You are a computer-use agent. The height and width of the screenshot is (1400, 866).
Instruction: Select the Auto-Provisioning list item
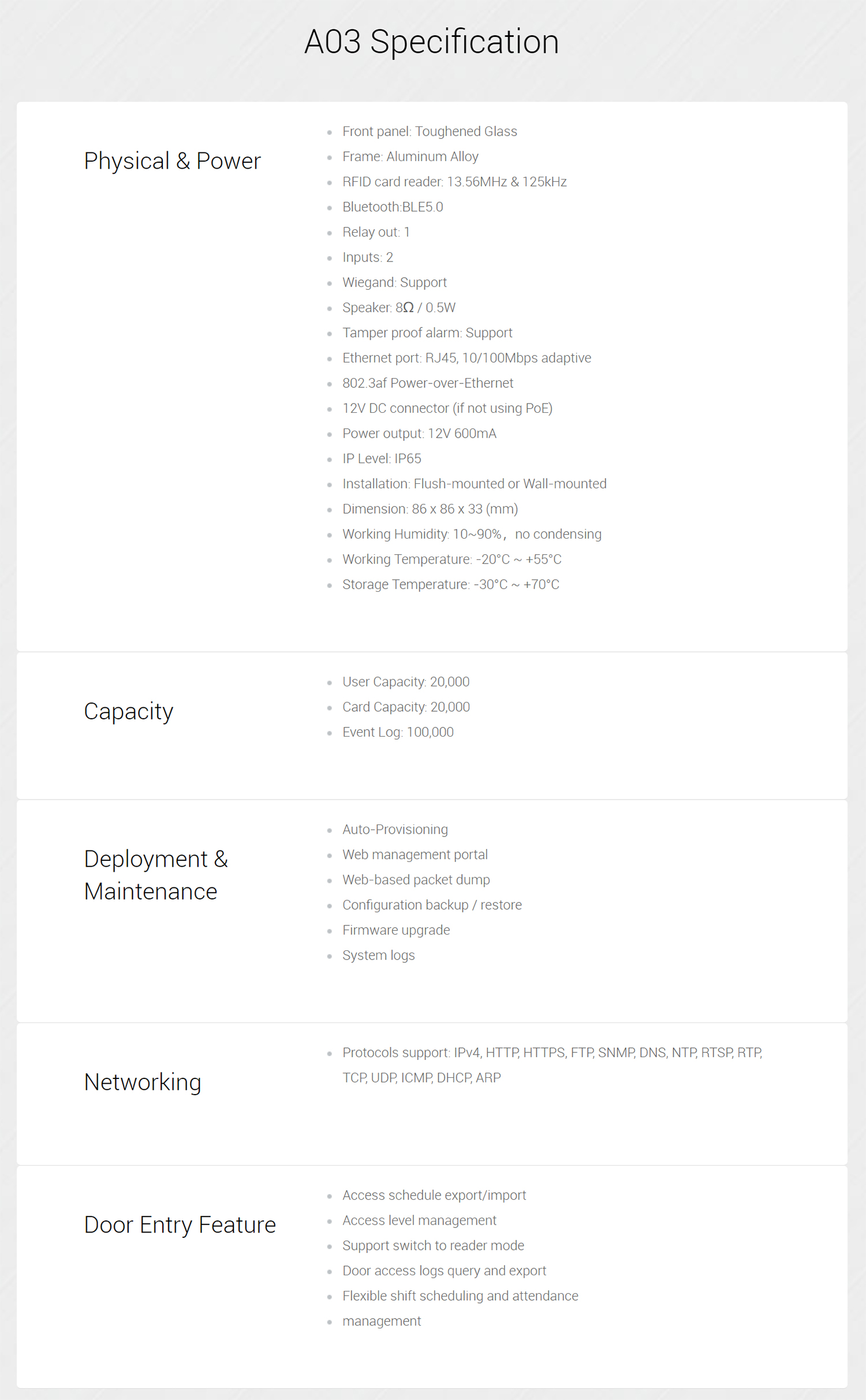coord(395,829)
